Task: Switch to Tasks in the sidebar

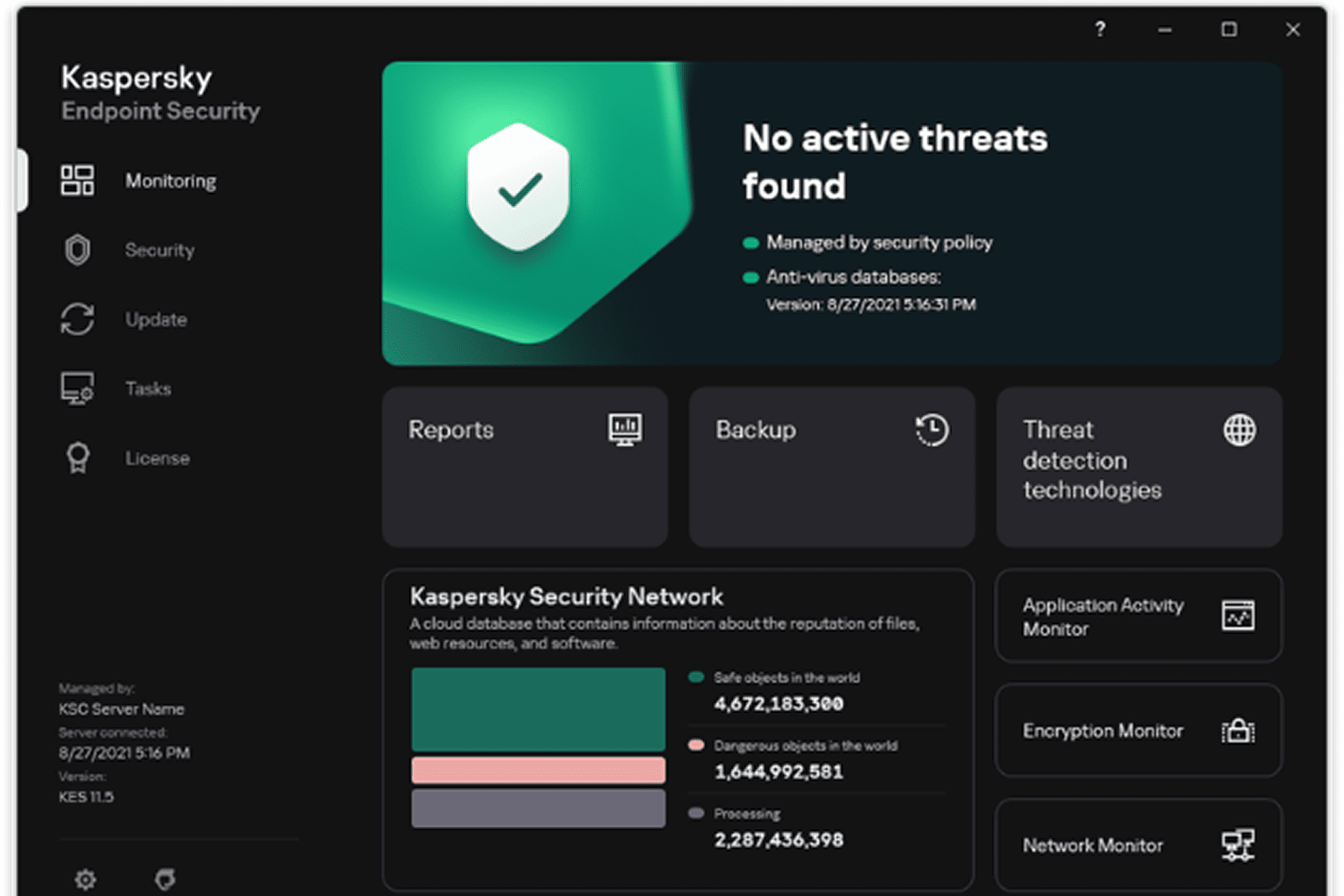Action: coord(149,388)
